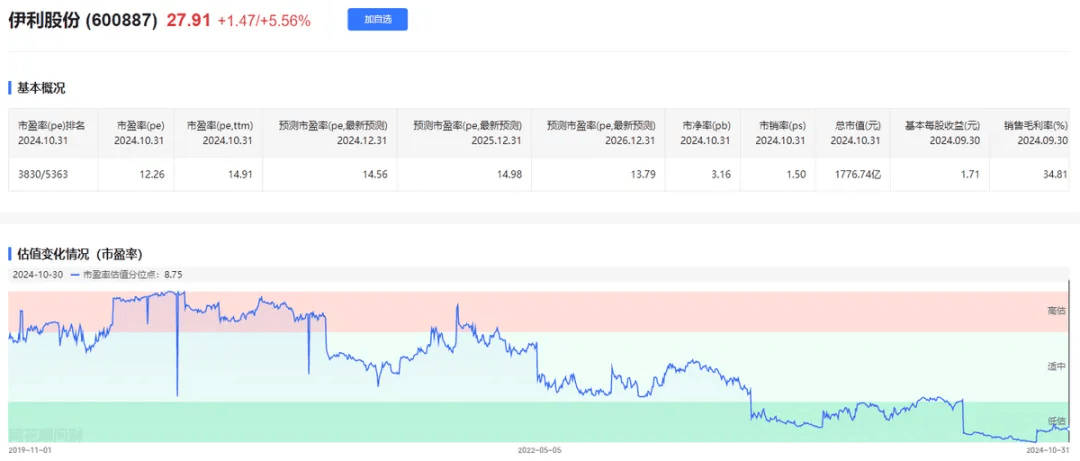This screenshot has width=1080, height=461.
Task: Select the forecast PE value 14.56
Action: tap(375, 174)
